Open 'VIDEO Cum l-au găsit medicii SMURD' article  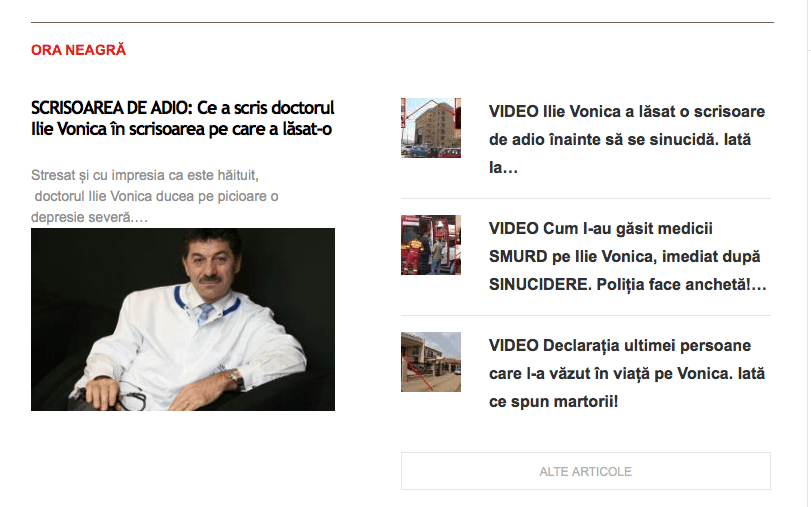pyautogui.click(x=627, y=257)
